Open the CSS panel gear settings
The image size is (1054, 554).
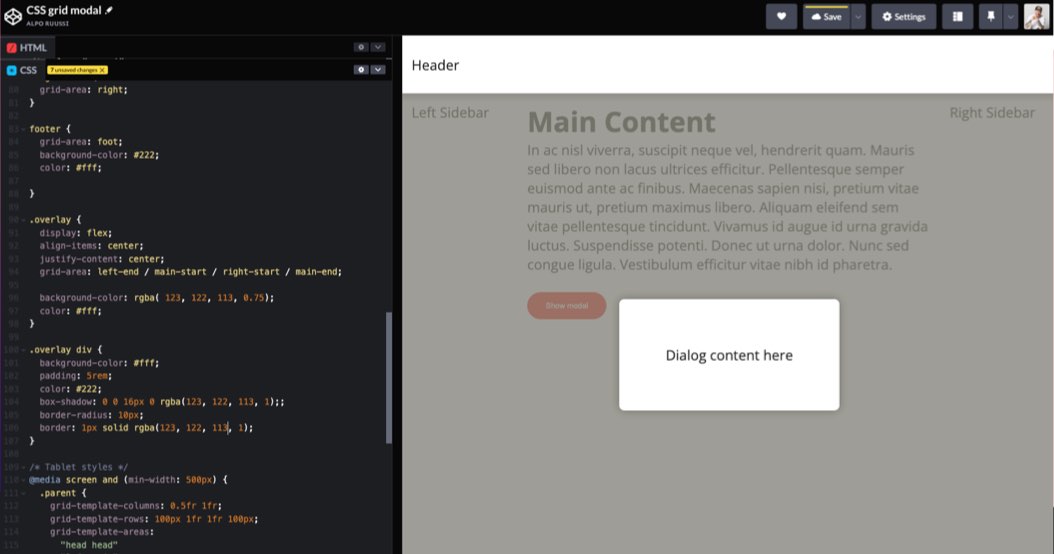click(361, 70)
